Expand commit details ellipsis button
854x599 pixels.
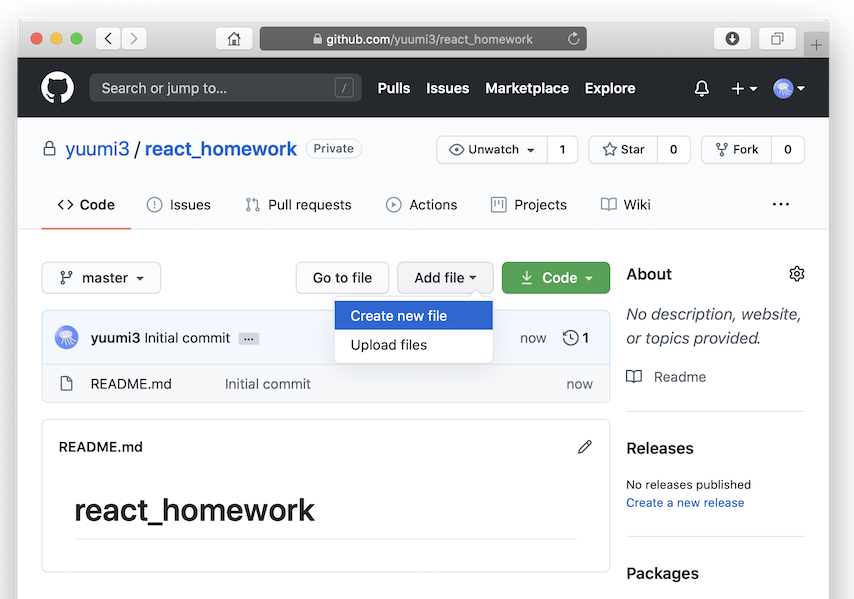(249, 339)
